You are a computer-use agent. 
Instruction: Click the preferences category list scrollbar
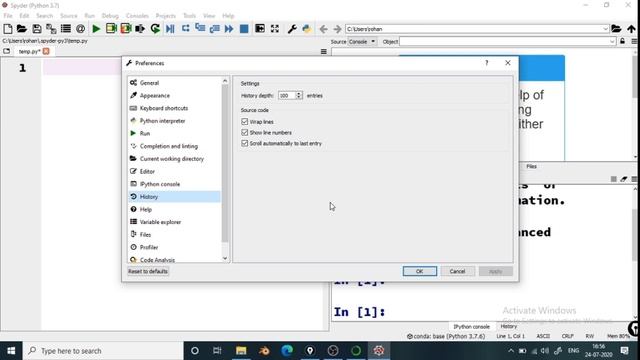click(x=225, y=163)
